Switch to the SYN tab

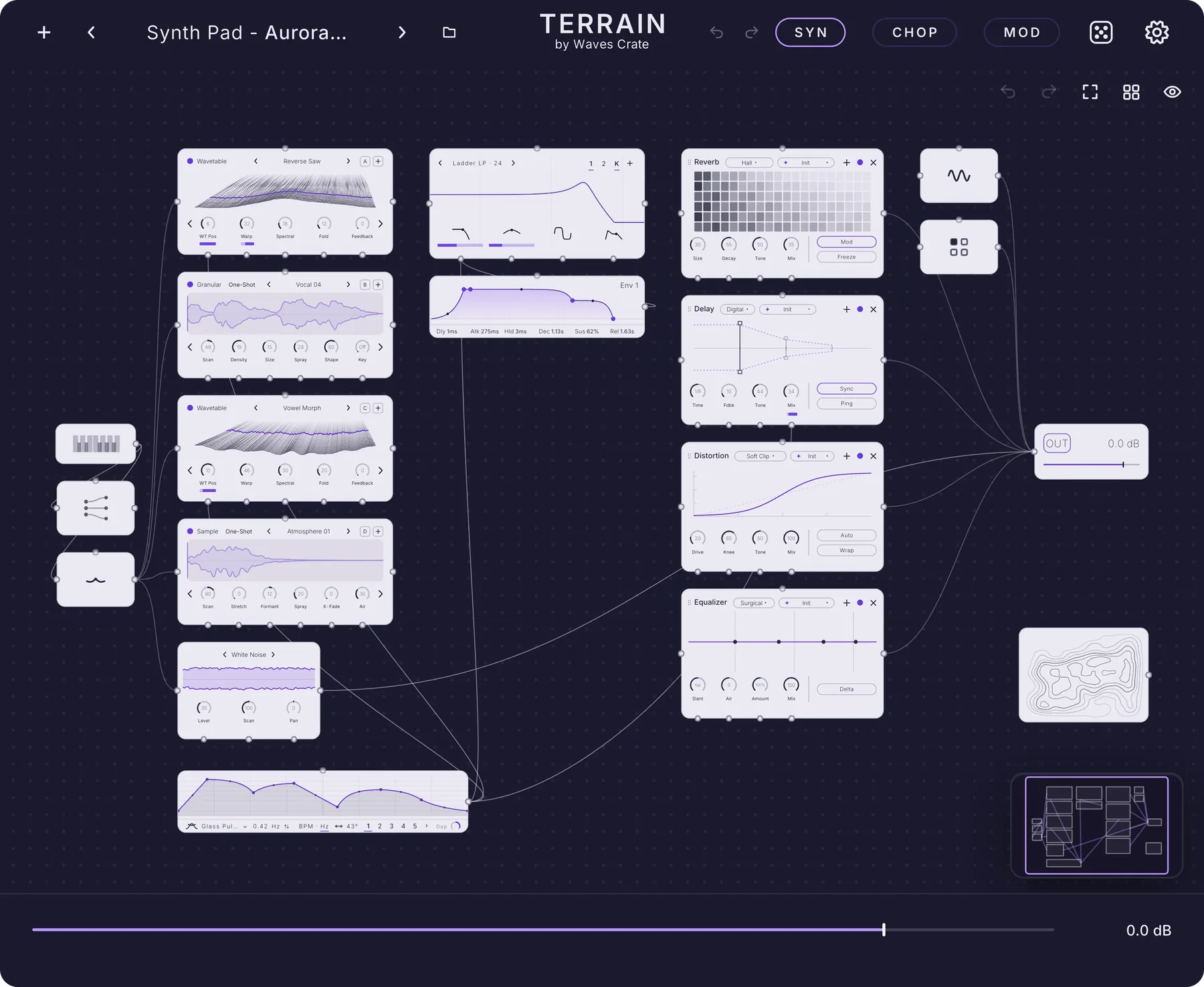(810, 32)
